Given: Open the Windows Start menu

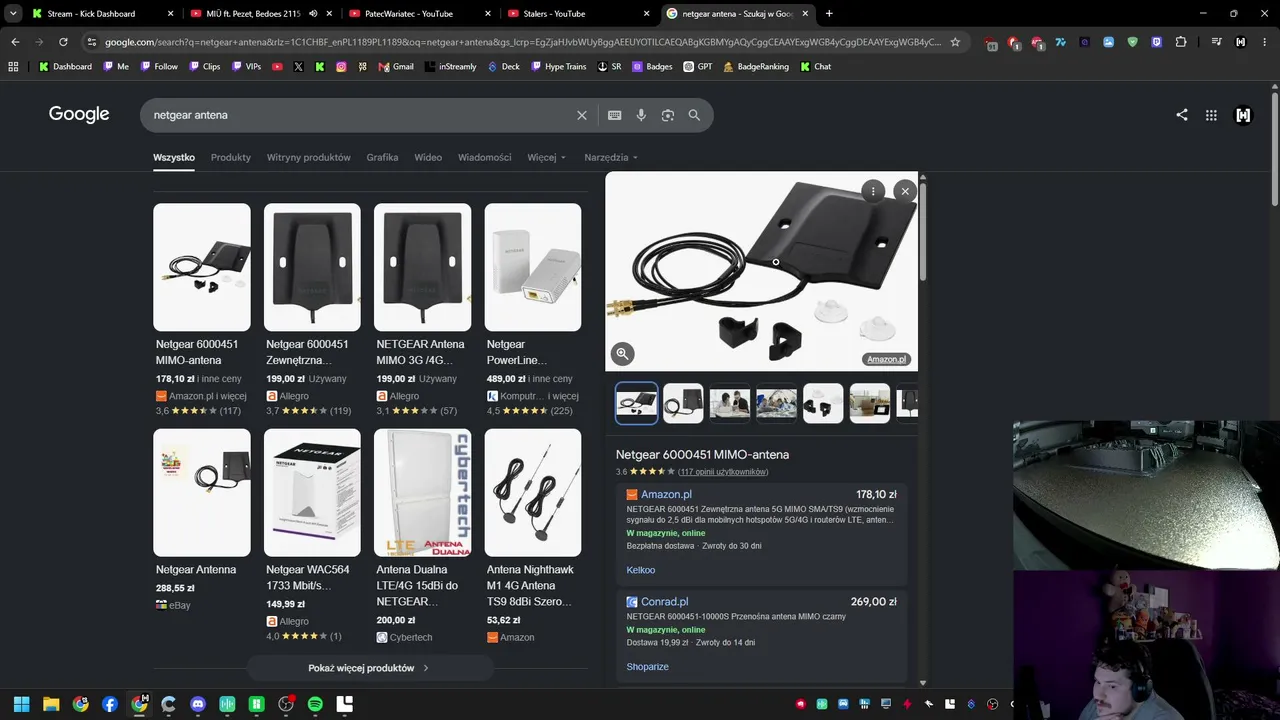Looking at the screenshot, I should [x=22, y=704].
